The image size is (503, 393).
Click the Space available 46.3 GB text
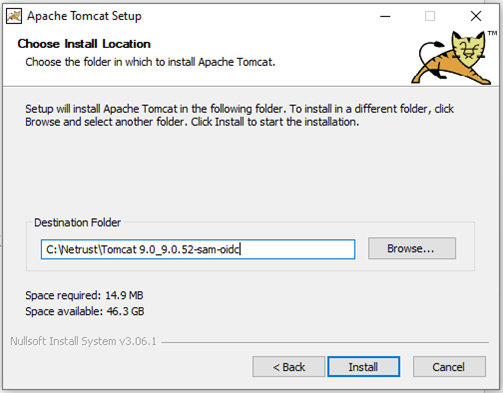(x=85, y=311)
